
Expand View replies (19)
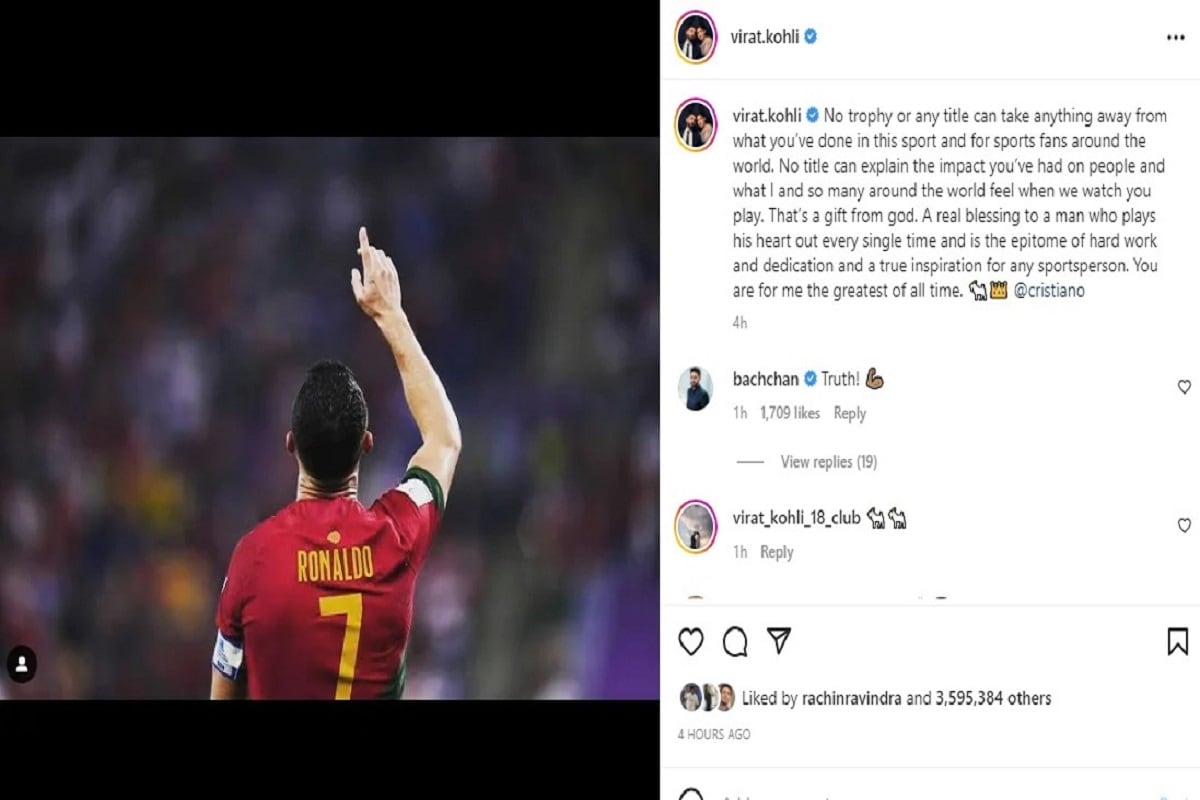tap(828, 462)
